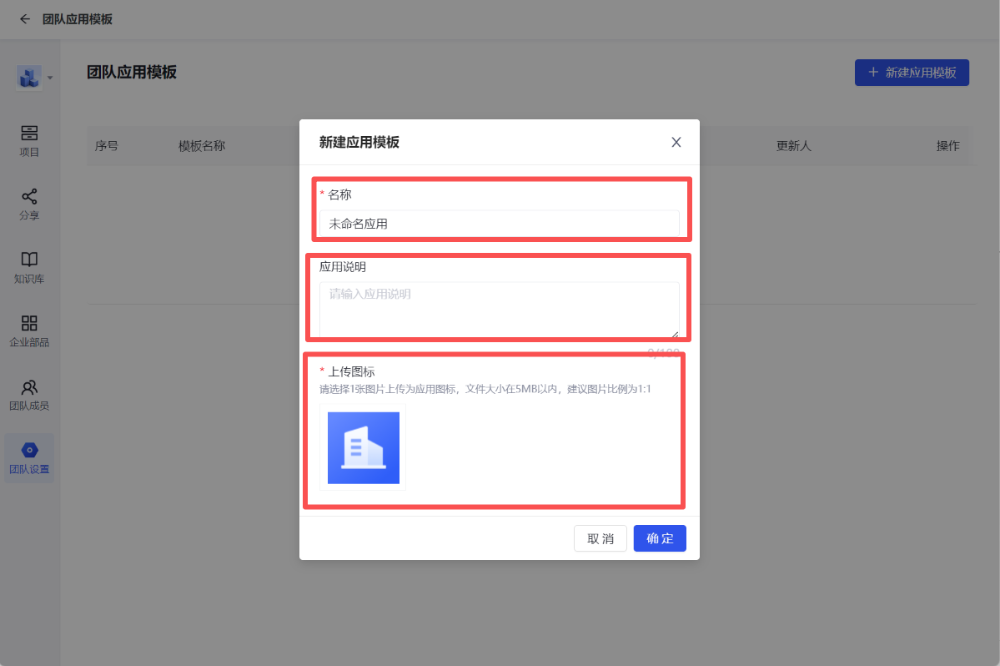Click the 模板名称 column header
The height and width of the screenshot is (666, 1000).
pos(202,146)
